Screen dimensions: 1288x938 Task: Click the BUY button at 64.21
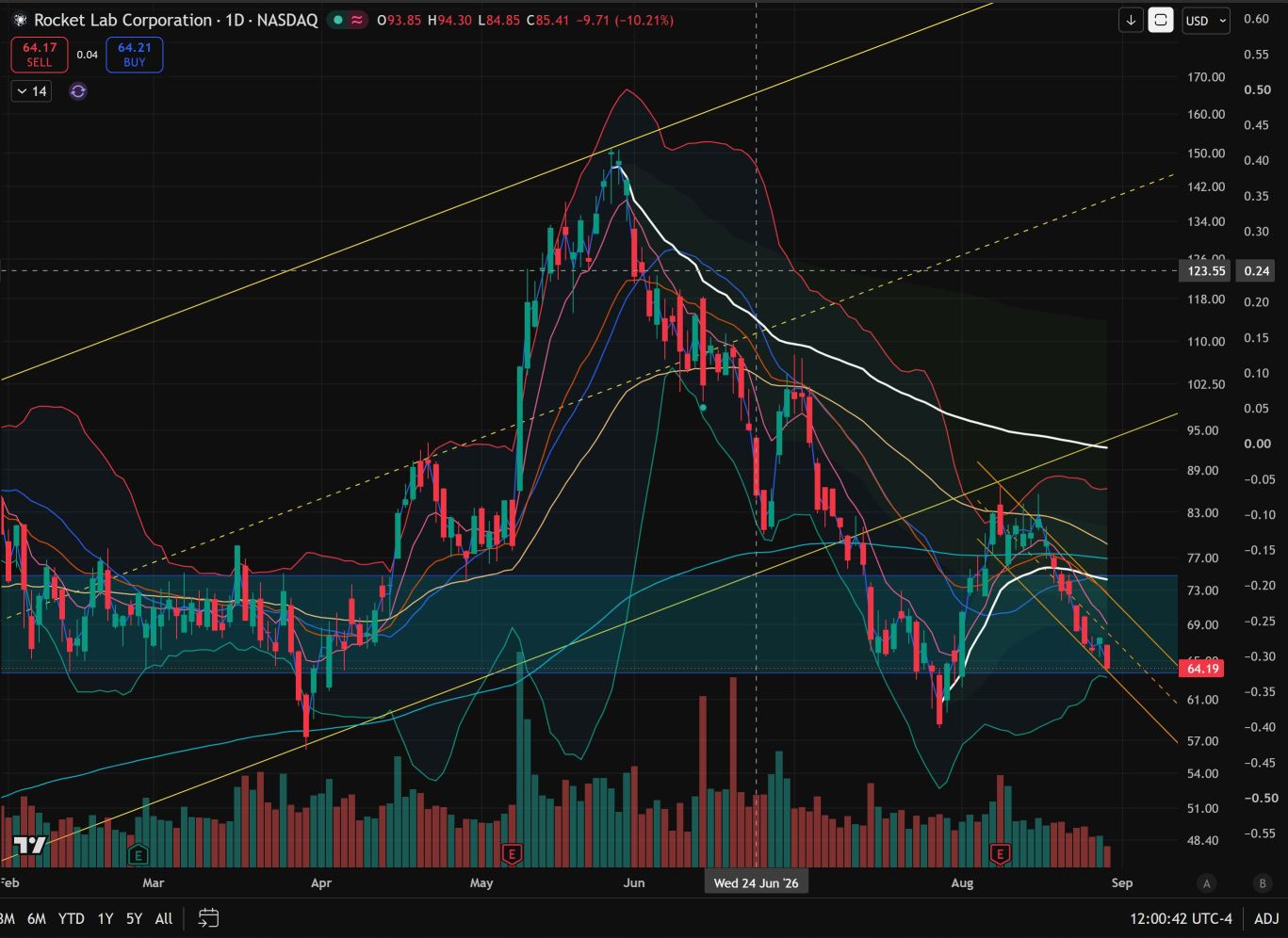(134, 55)
